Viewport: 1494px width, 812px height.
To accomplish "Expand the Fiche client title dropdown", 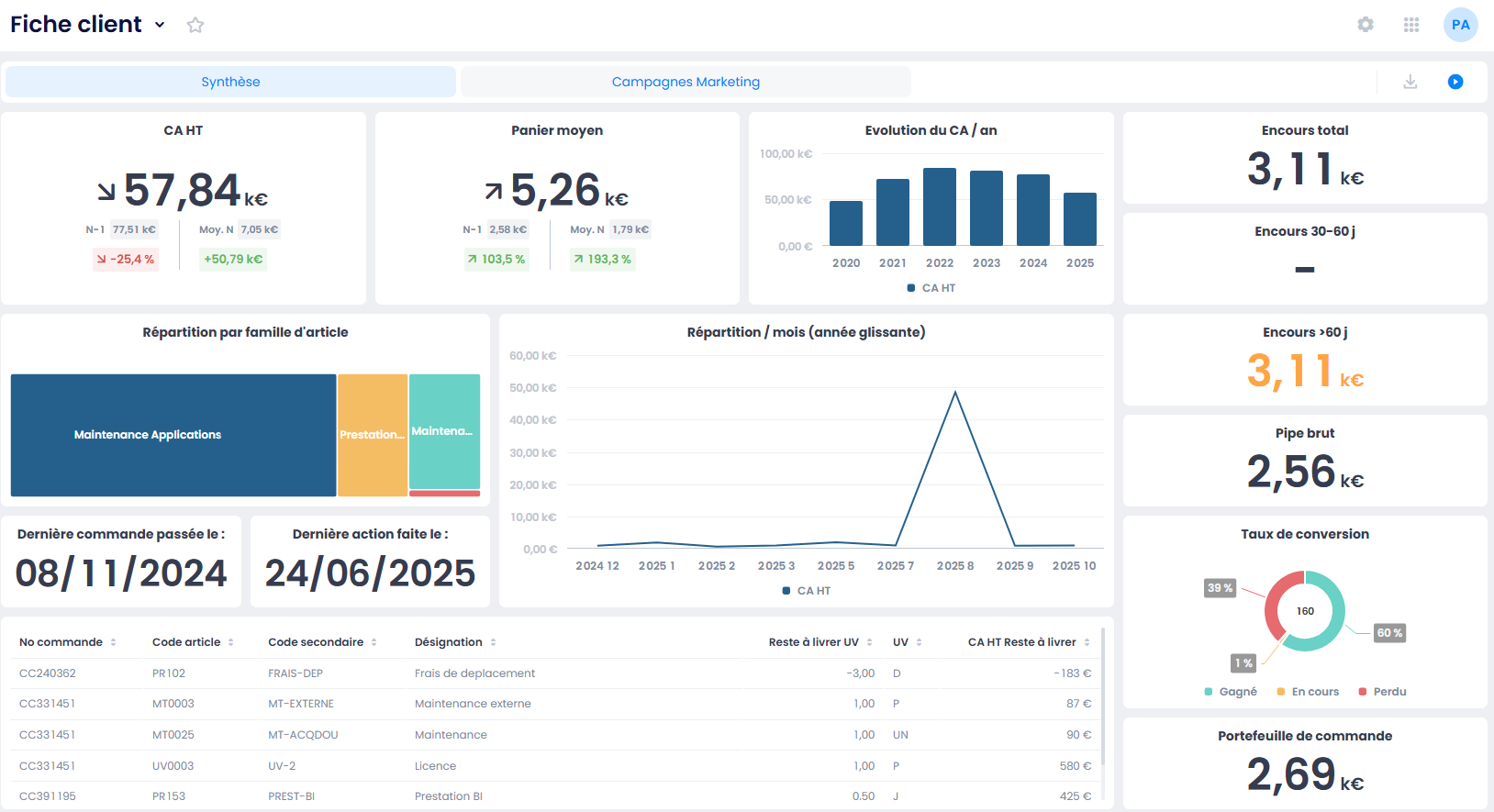I will click(160, 25).
